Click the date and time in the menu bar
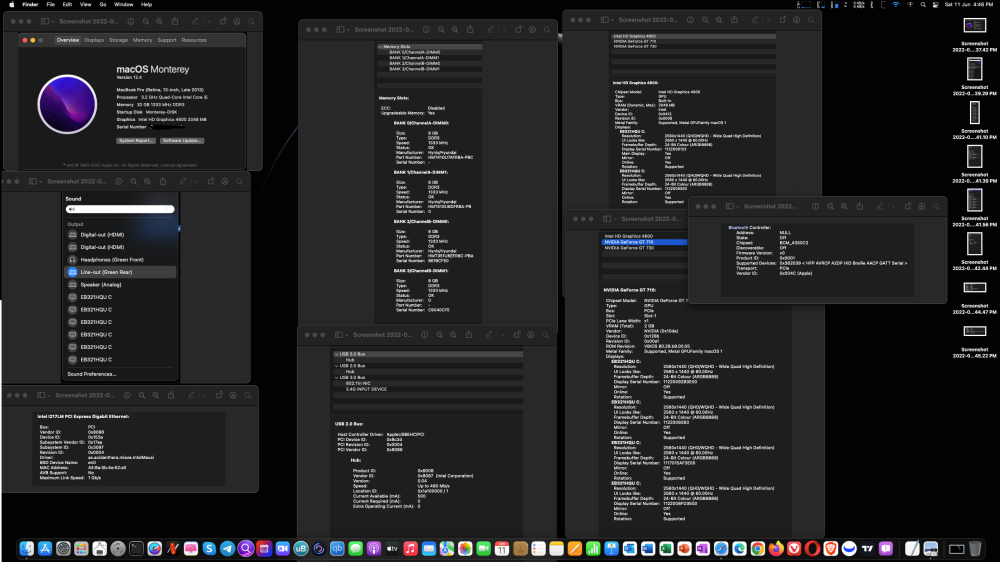This screenshot has height=562, width=1000. (x=969, y=4)
